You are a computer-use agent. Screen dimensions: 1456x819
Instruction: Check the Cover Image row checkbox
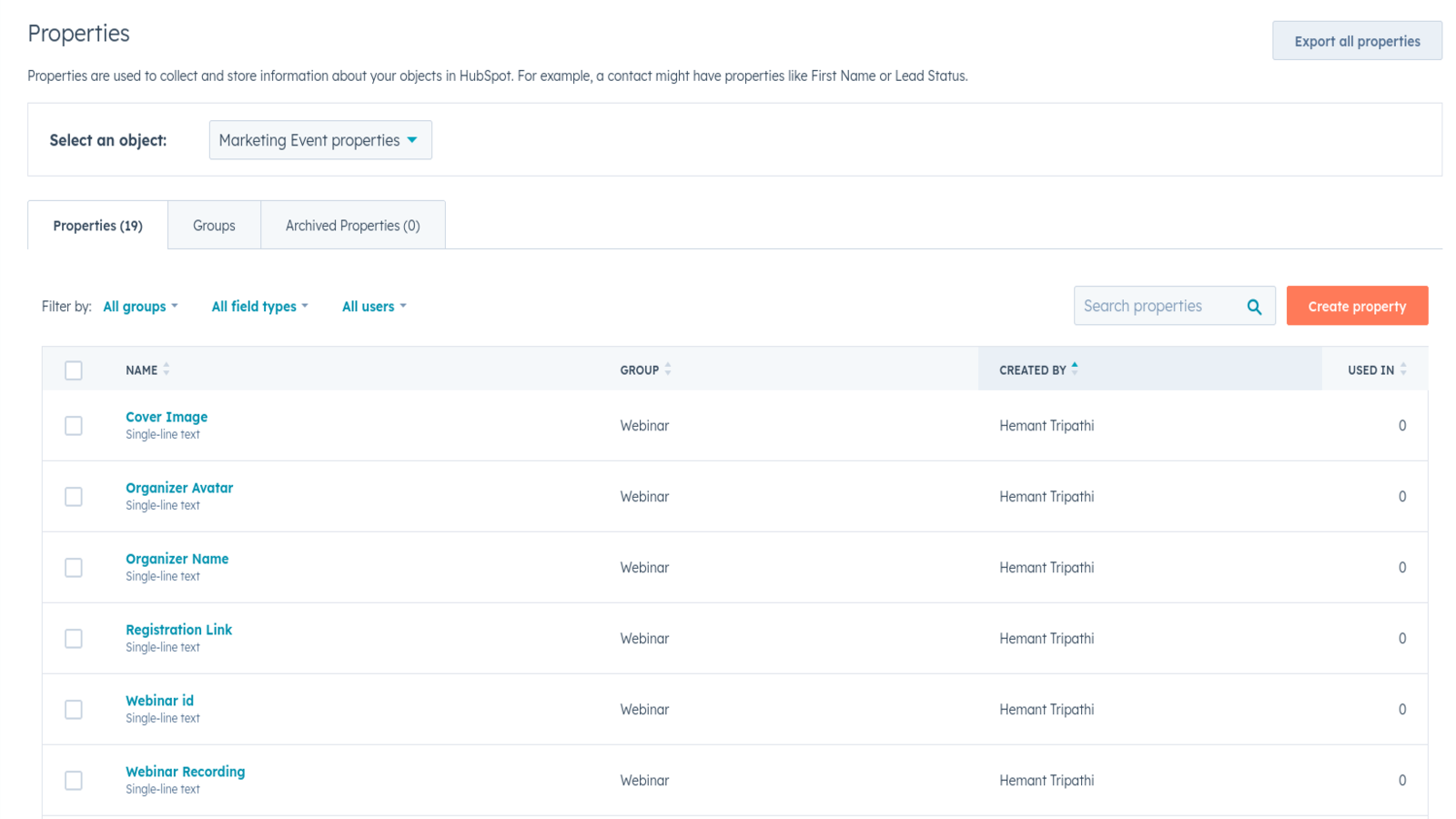[x=73, y=425]
